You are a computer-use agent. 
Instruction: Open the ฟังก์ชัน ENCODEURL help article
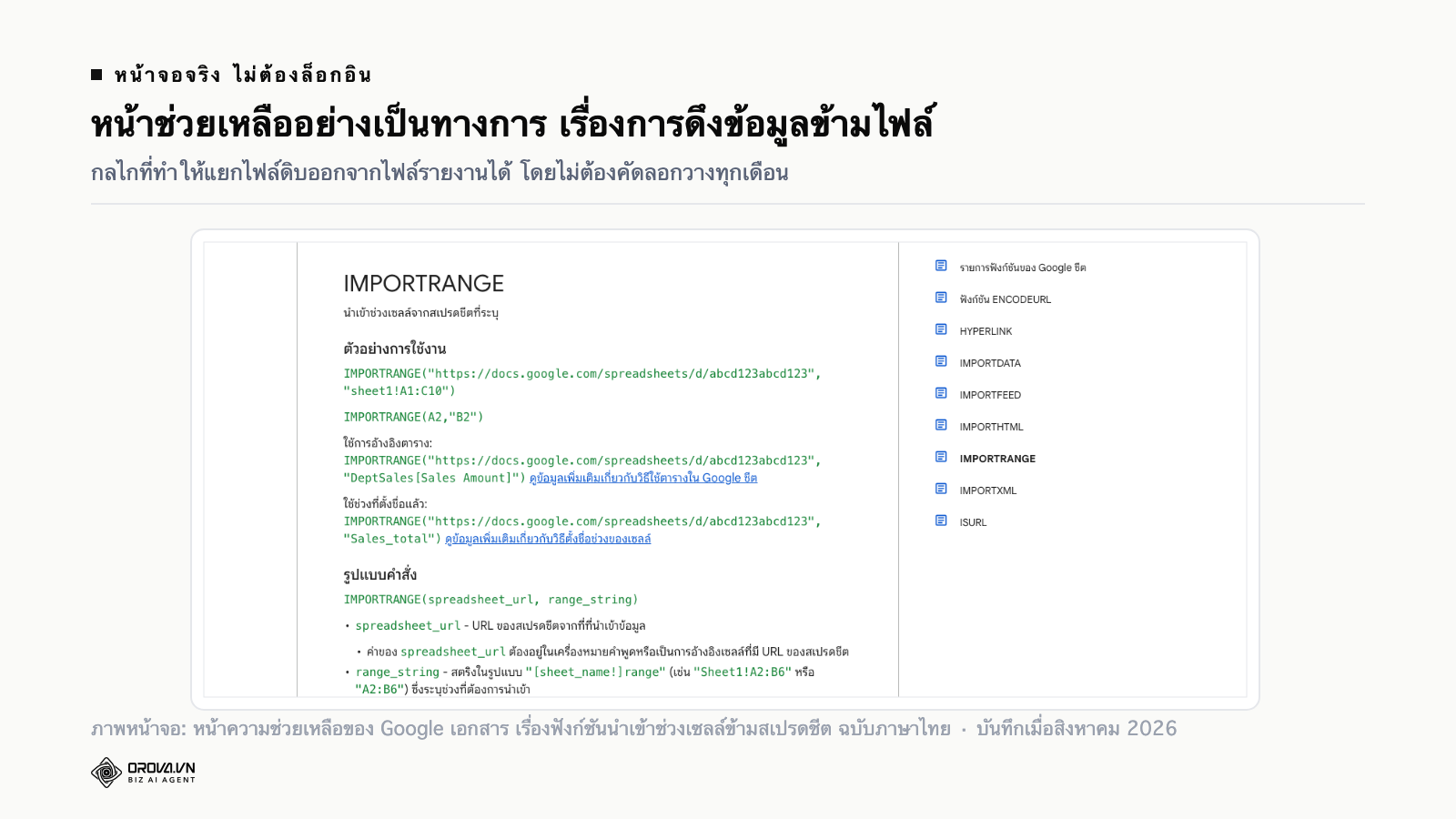[x=1005, y=299]
